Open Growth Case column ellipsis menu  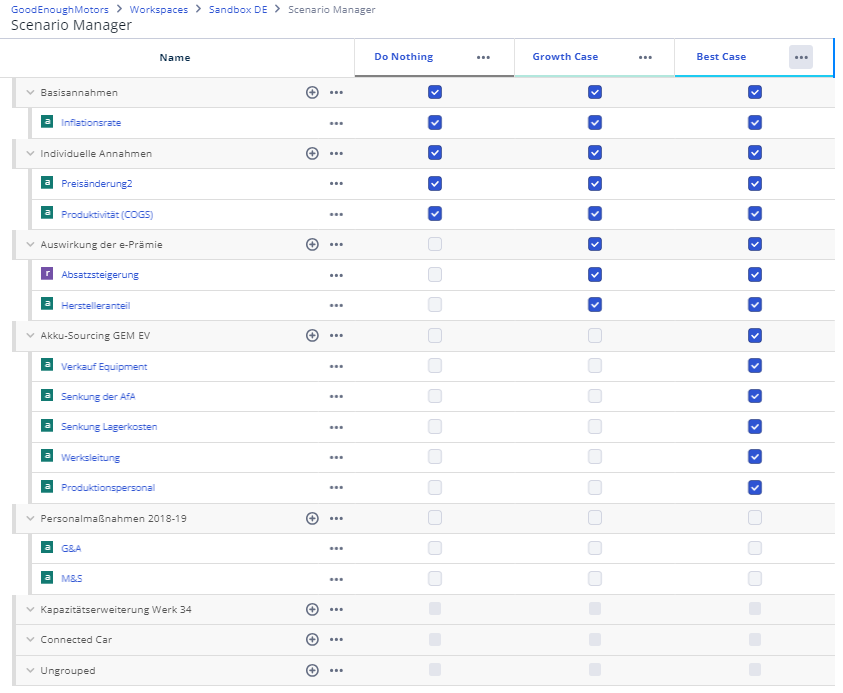(x=645, y=58)
